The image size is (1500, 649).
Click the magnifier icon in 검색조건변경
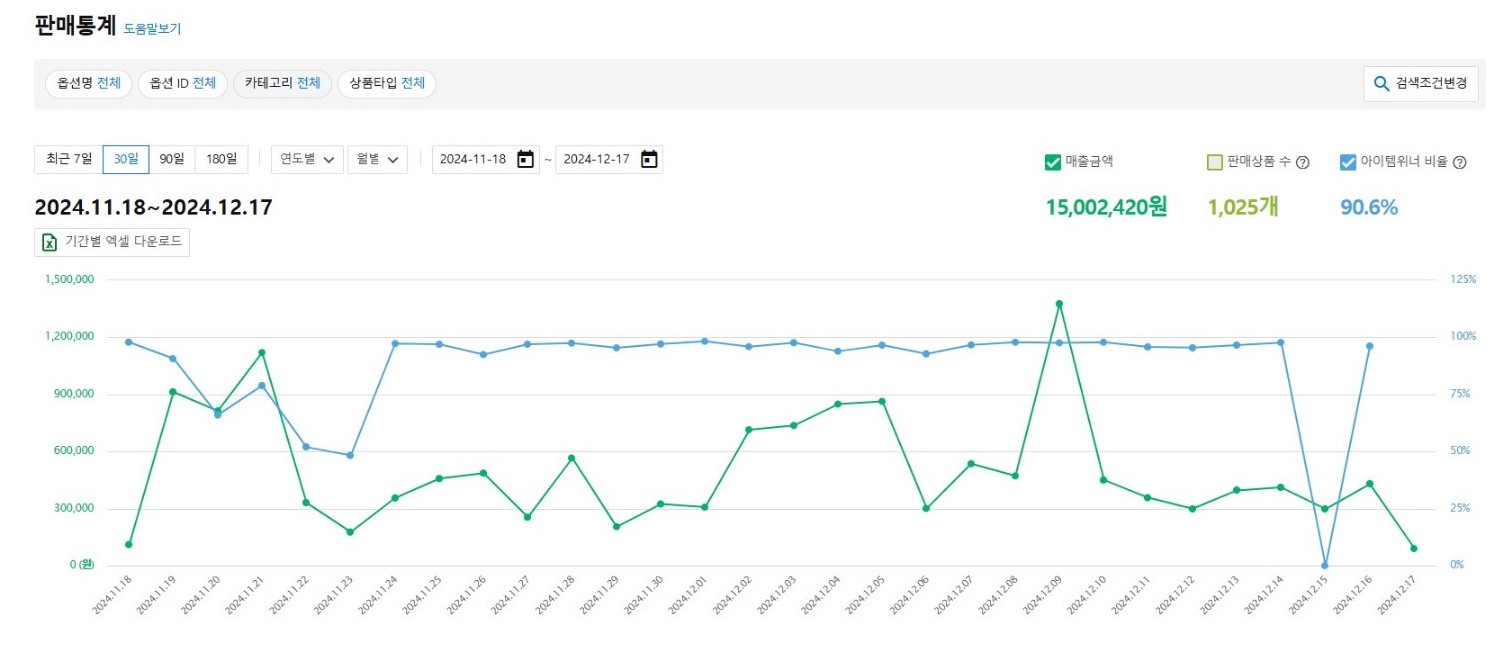tap(1381, 84)
